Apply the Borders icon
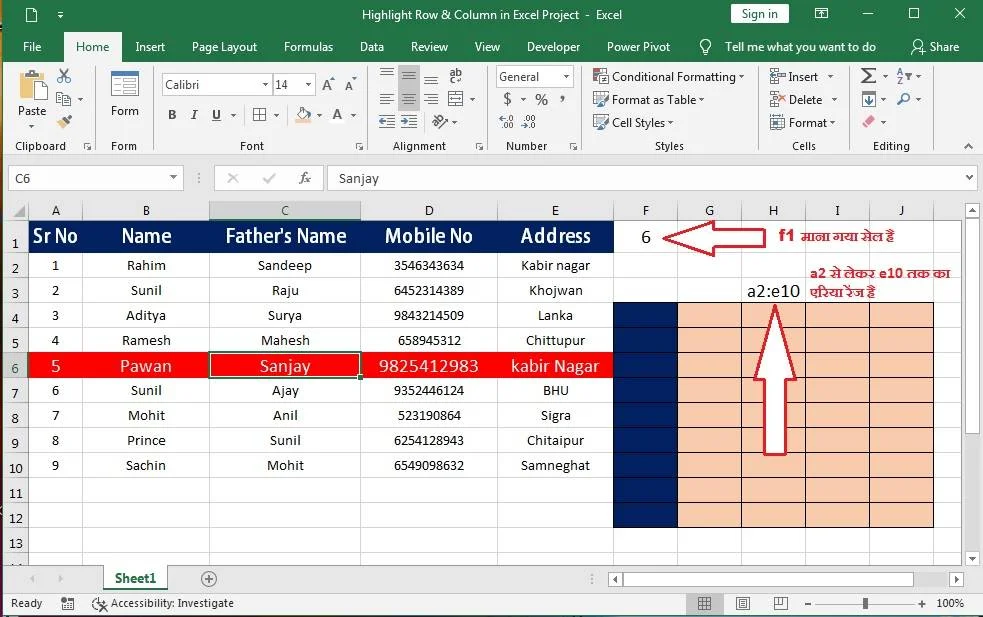This screenshot has height=617, width=983. click(x=260, y=115)
